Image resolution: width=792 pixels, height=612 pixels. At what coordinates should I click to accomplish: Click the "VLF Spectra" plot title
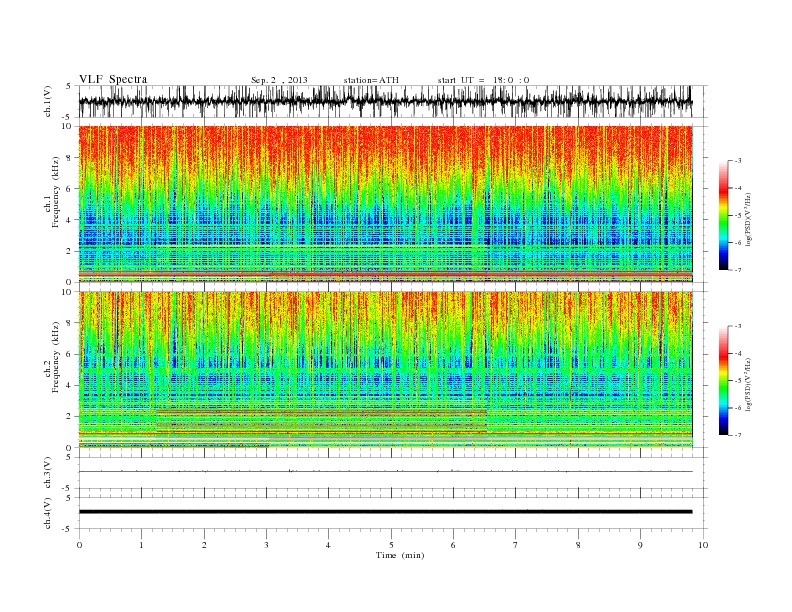[x=113, y=79]
